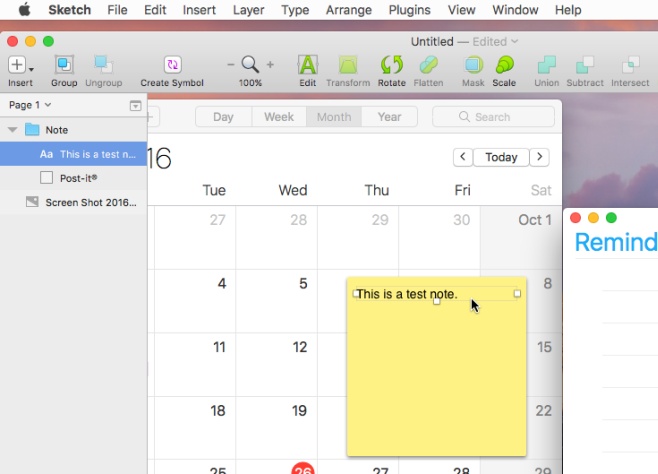Click the Untitled document title

tap(432, 42)
